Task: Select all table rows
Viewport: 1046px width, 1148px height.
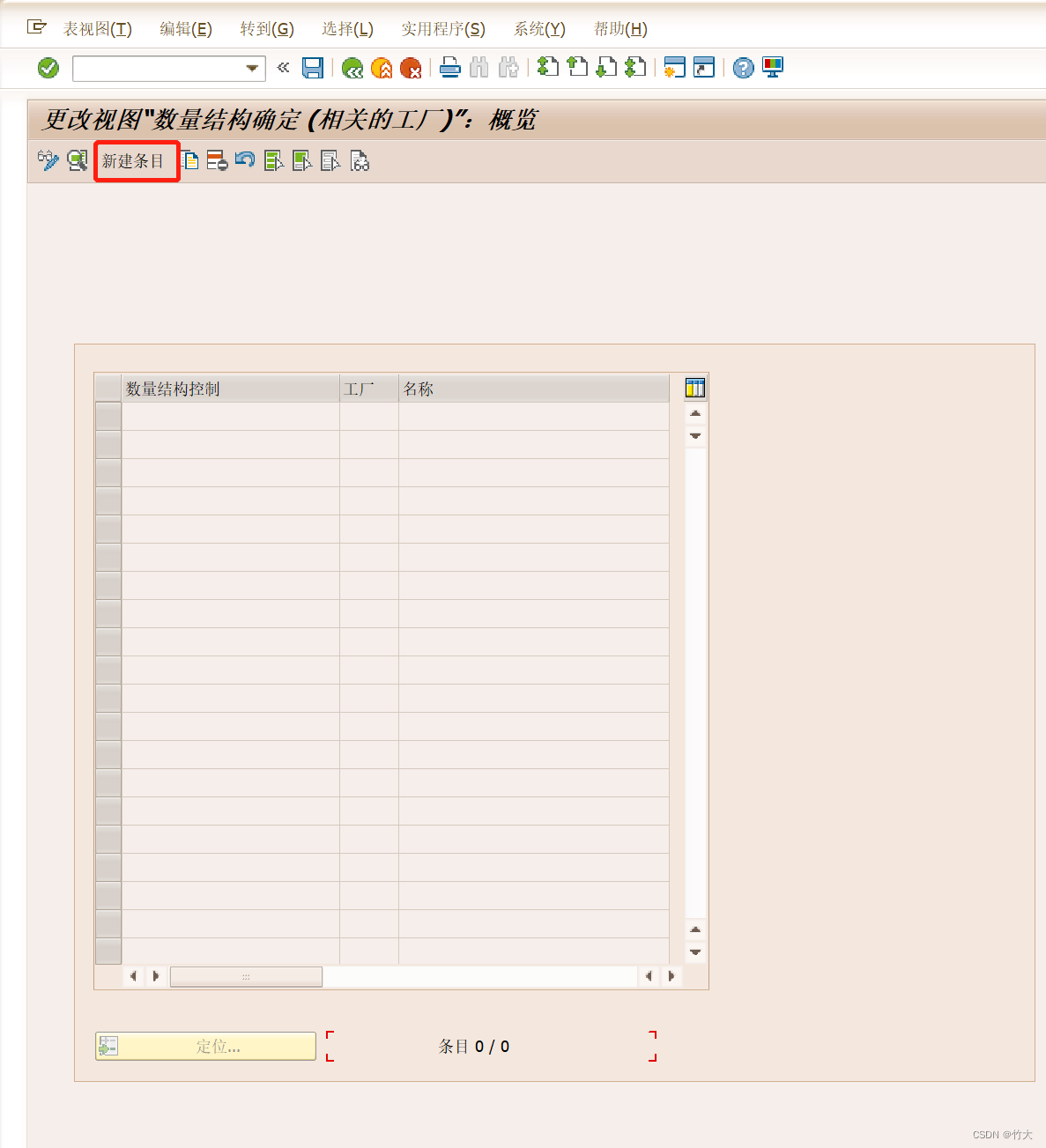Action: (x=273, y=160)
